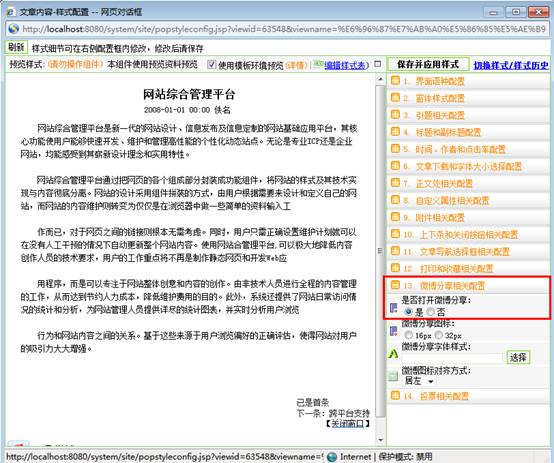Click 网站综合管理平台 article title
Image resolution: width=554 pixels, height=463 pixels.
coord(189,94)
